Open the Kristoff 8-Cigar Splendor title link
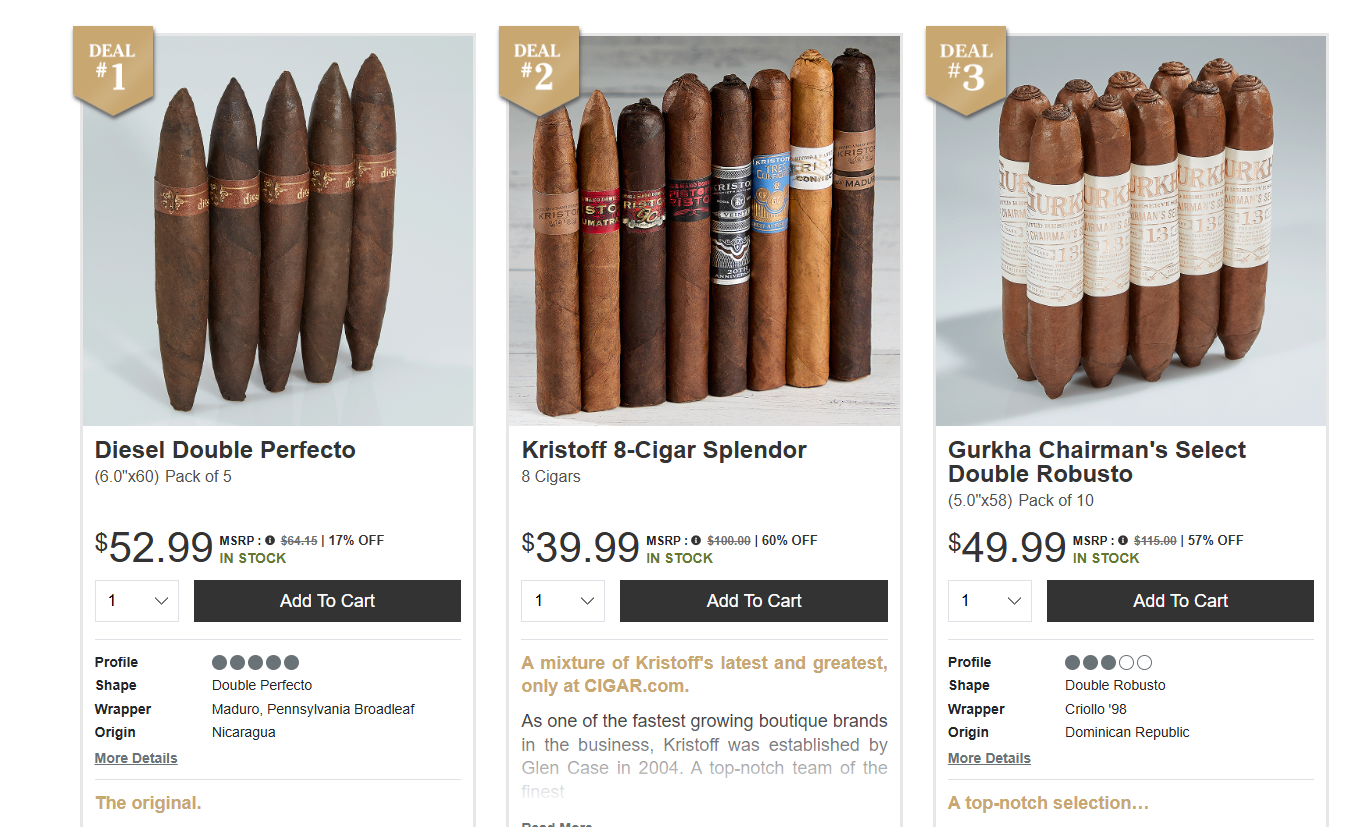The height and width of the screenshot is (827, 1351). [664, 450]
